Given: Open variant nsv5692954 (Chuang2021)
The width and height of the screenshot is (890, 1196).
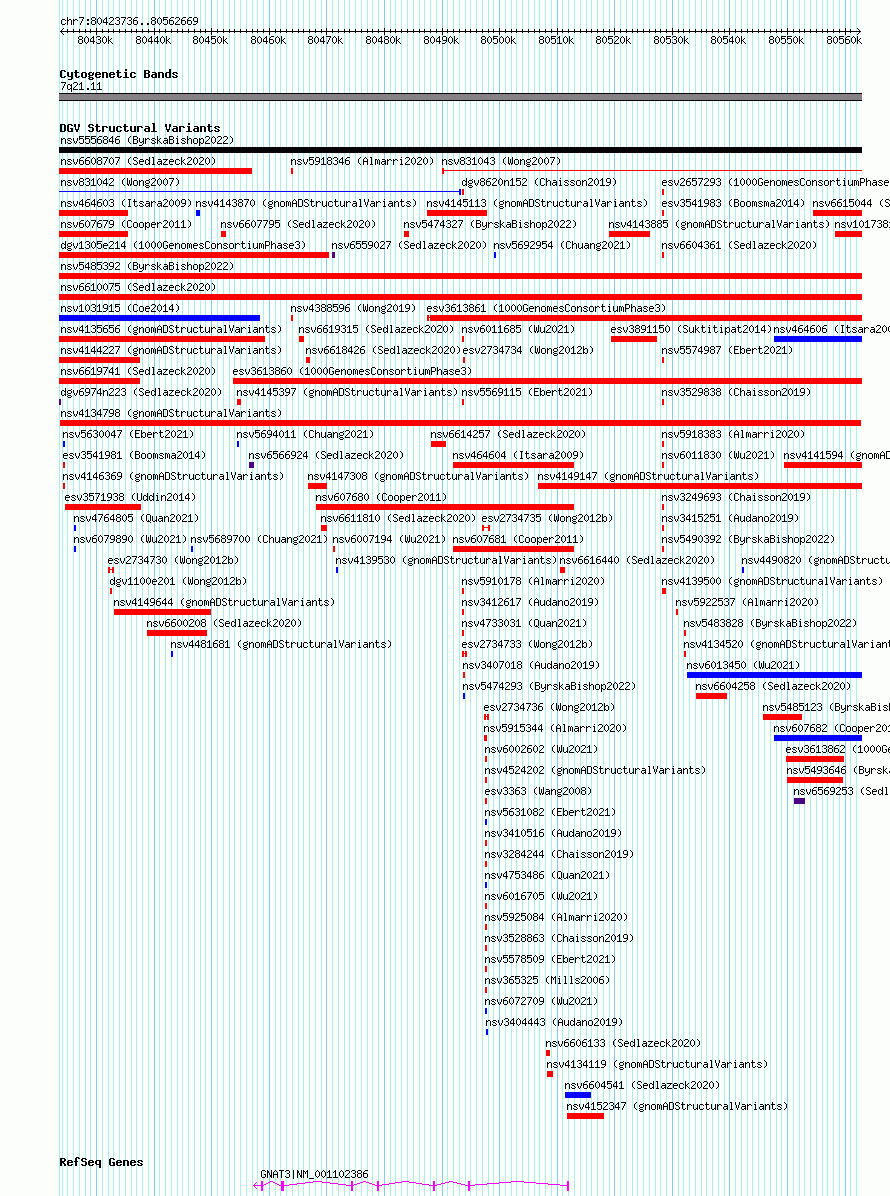Looking at the screenshot, I should tap(562, 246).
